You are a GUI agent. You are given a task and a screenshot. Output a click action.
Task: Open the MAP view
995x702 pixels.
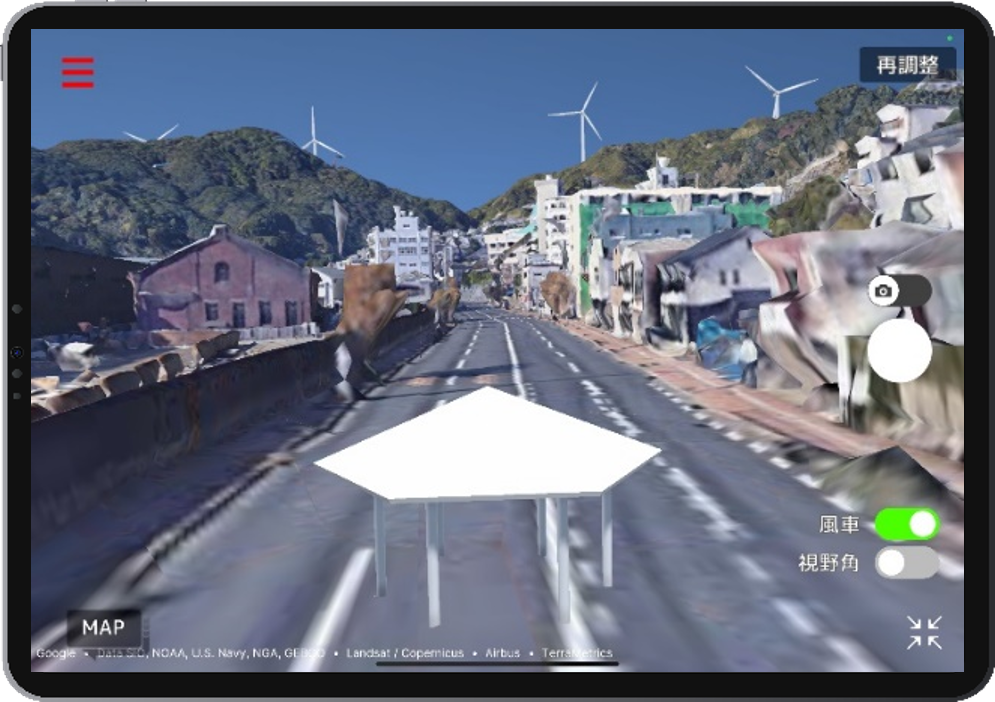click(x=104, y=628)
